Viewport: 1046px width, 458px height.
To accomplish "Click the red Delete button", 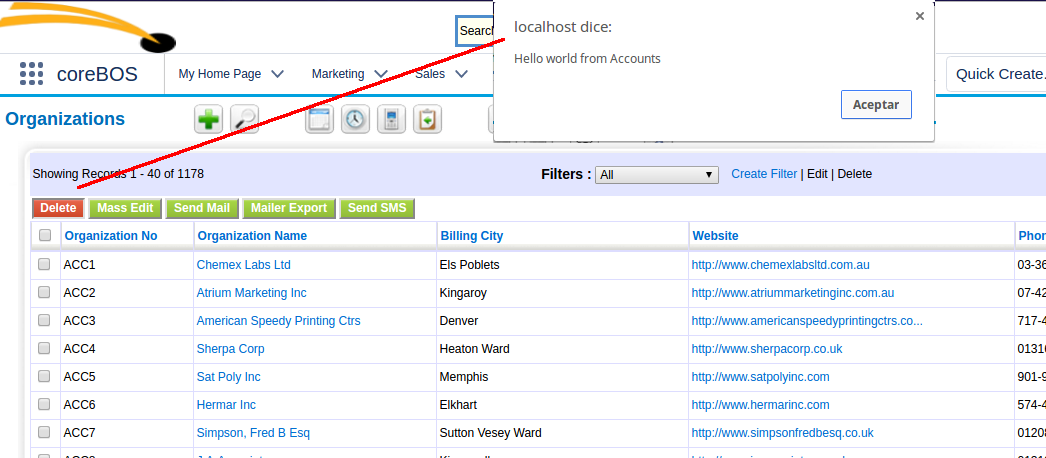I will (58, 208).
